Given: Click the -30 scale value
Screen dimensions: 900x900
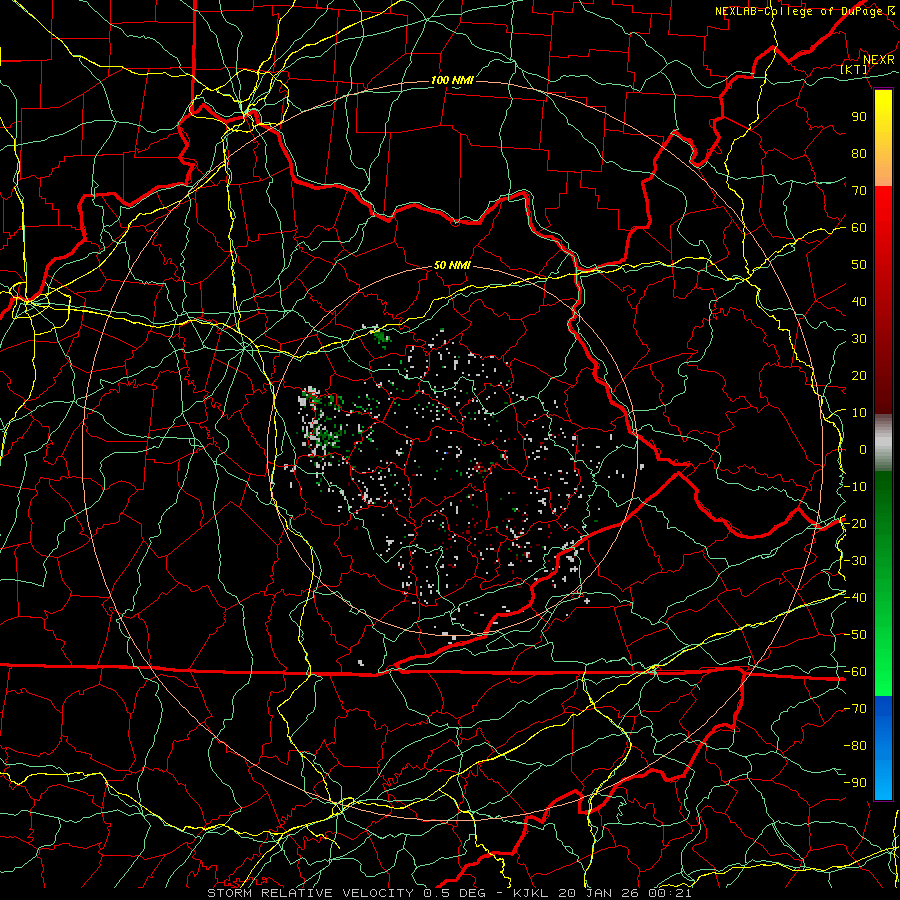Looking at the screenshot, I should point(855,561).
